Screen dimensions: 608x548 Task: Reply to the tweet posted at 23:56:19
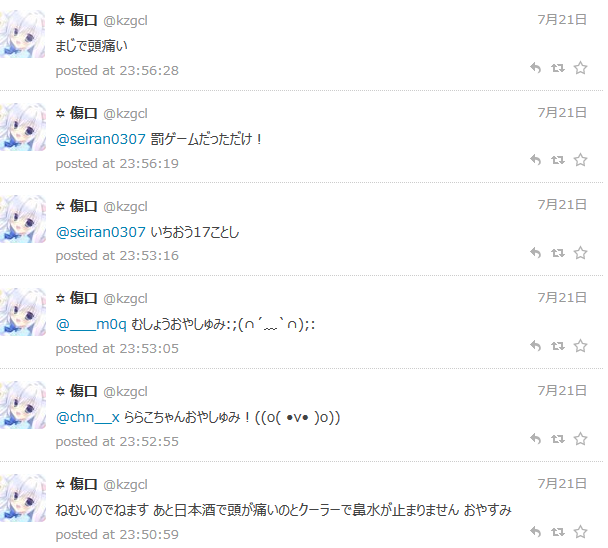(x=535, y=160)
